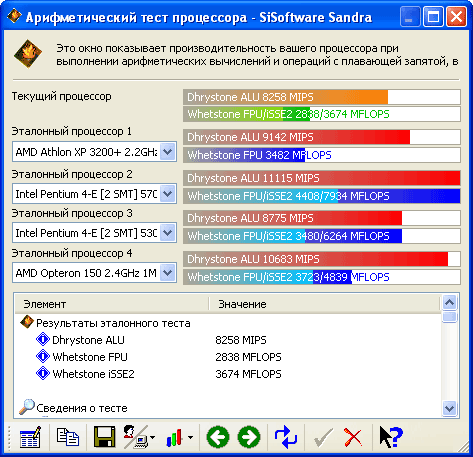
Task: Click the 2838 MFLOPS value cell
Action: pyautogui.click(x=248, y=357)
